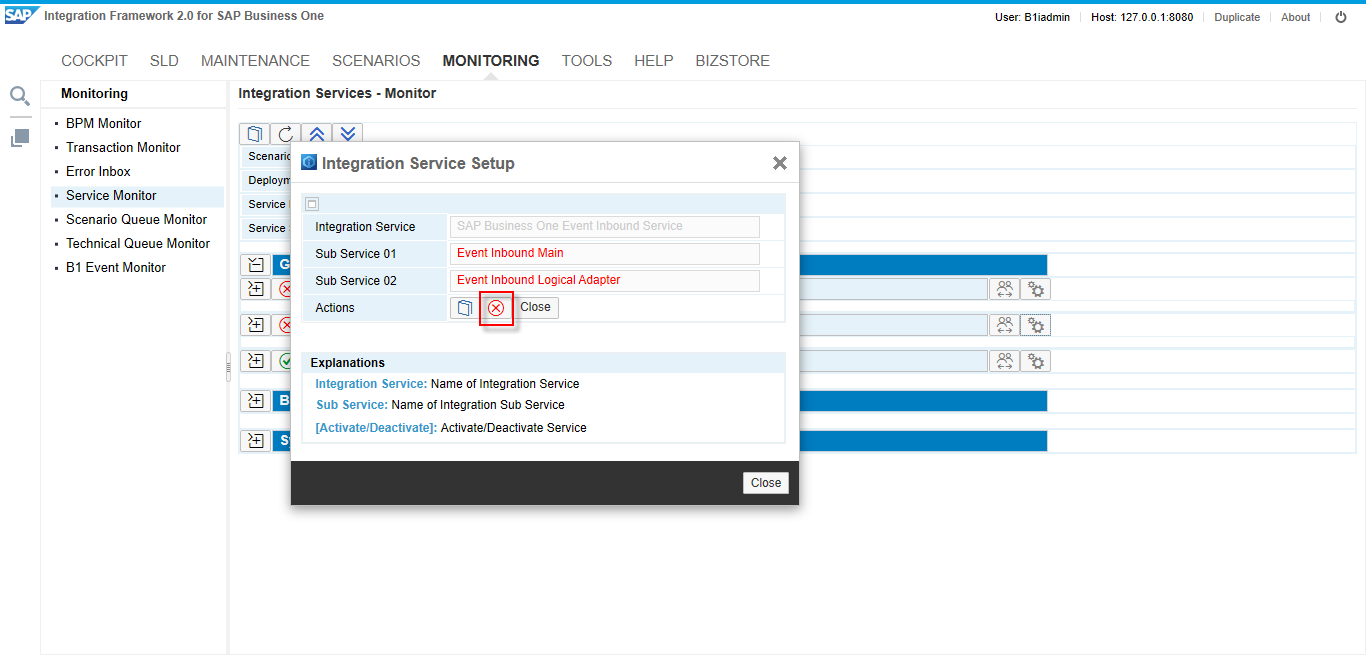
Task: Click the search magnifier icon in left sidebar
Action: tap(20, 96)
